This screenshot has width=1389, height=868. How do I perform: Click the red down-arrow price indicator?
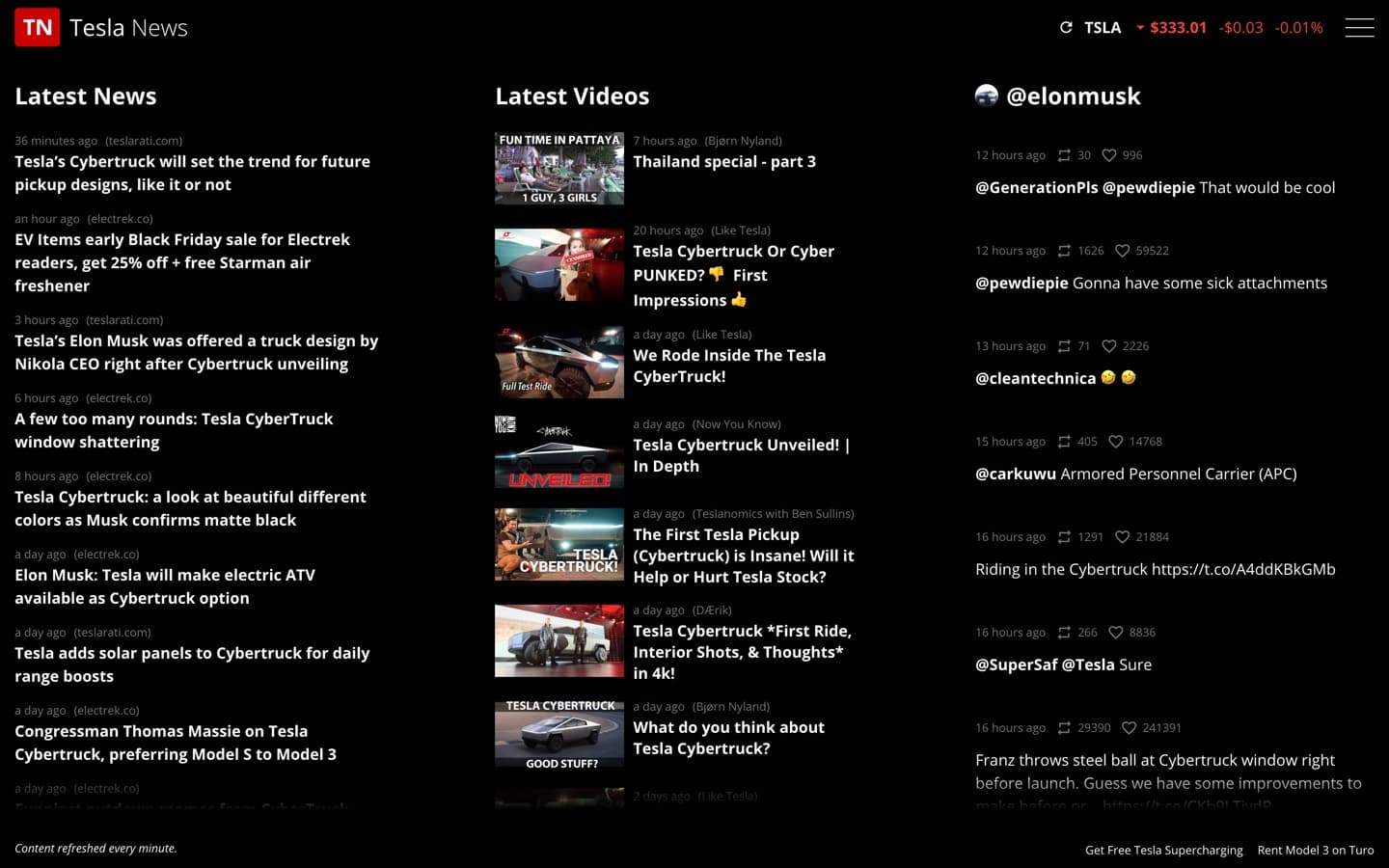point(1140,28)
